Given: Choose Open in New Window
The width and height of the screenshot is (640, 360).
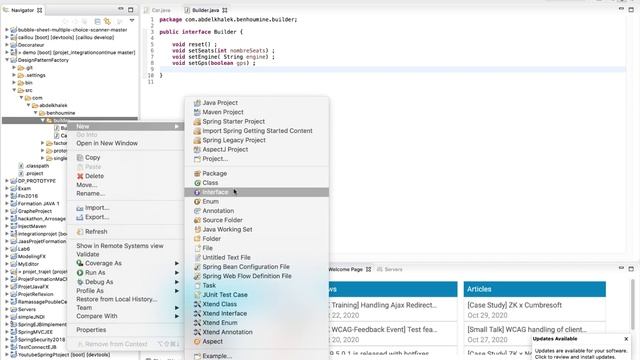Looking at the screenshot, I should click(x=107, y=143).
